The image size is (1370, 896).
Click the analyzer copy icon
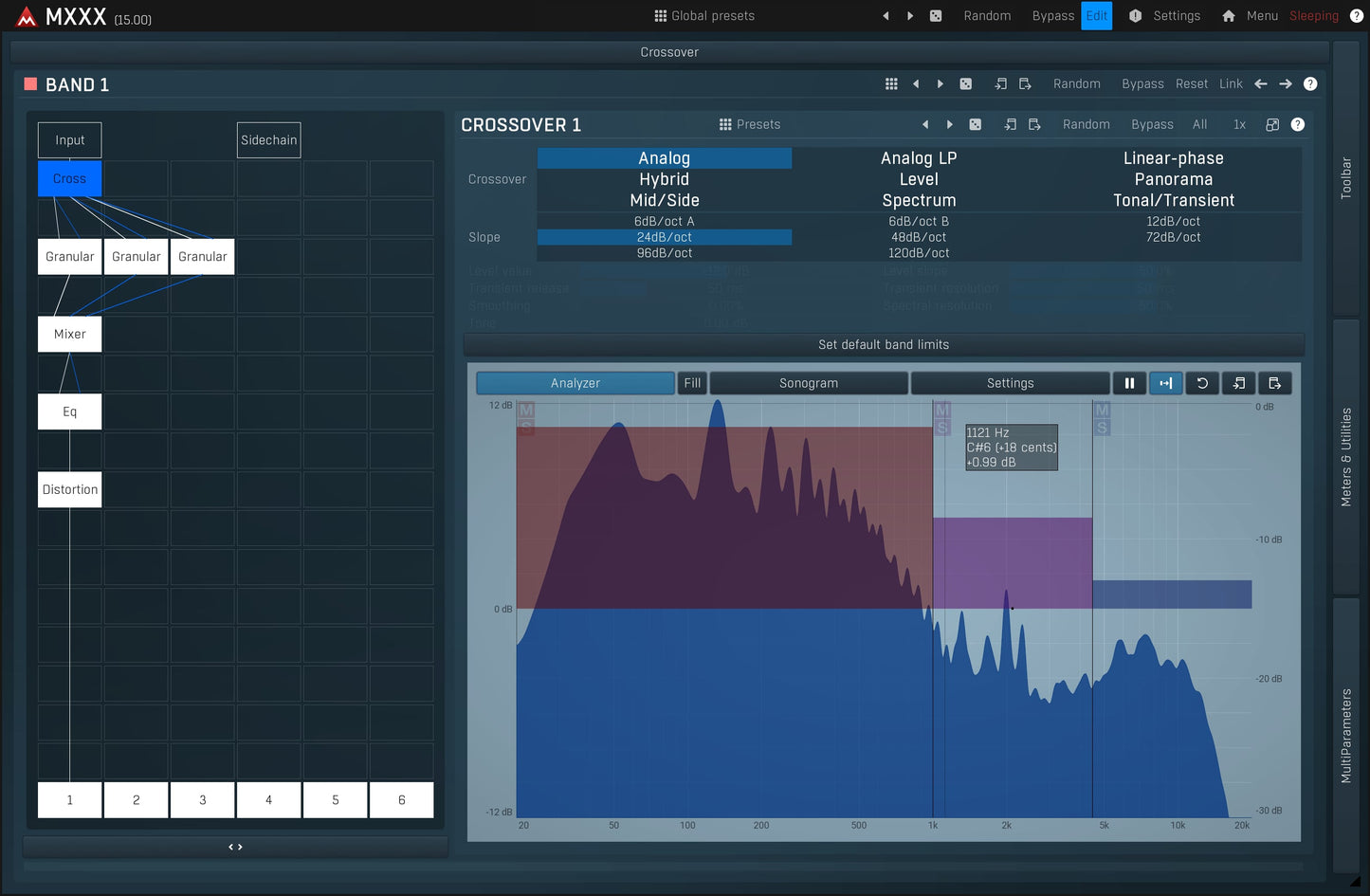click(x=1238, y=383)
